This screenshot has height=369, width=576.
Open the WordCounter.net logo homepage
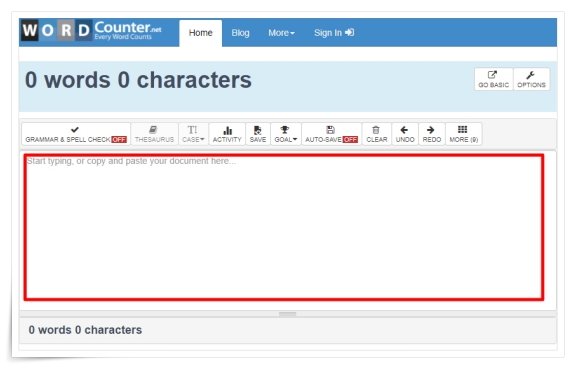click(91, 31)
